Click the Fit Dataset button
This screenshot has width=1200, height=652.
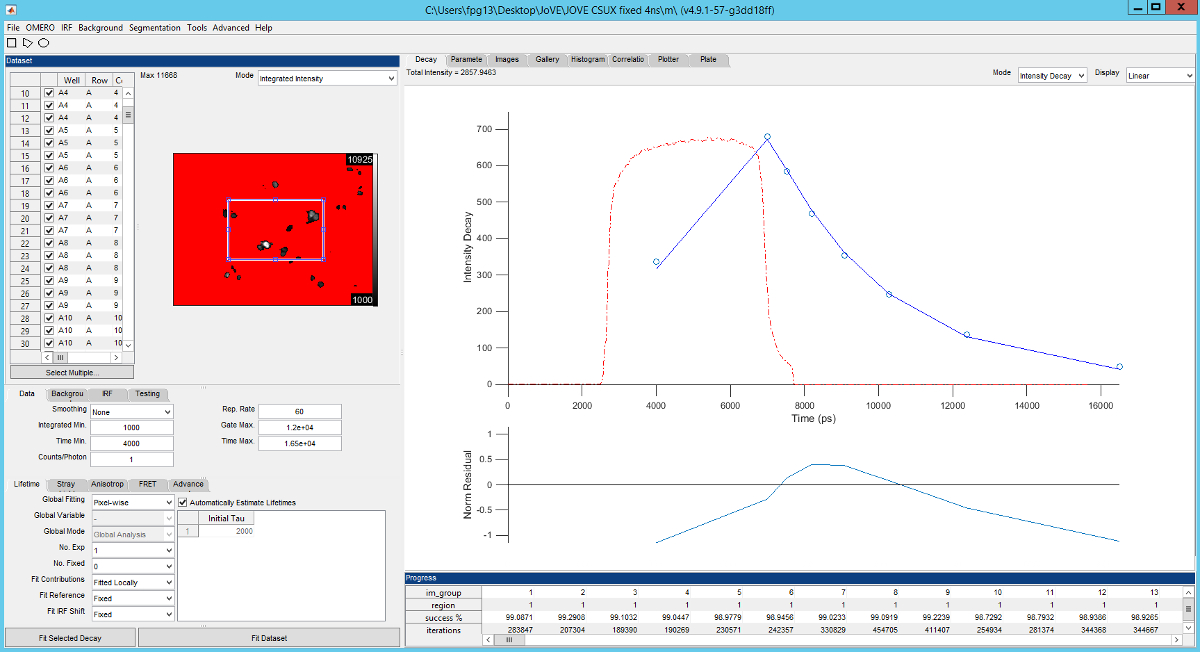266,637
